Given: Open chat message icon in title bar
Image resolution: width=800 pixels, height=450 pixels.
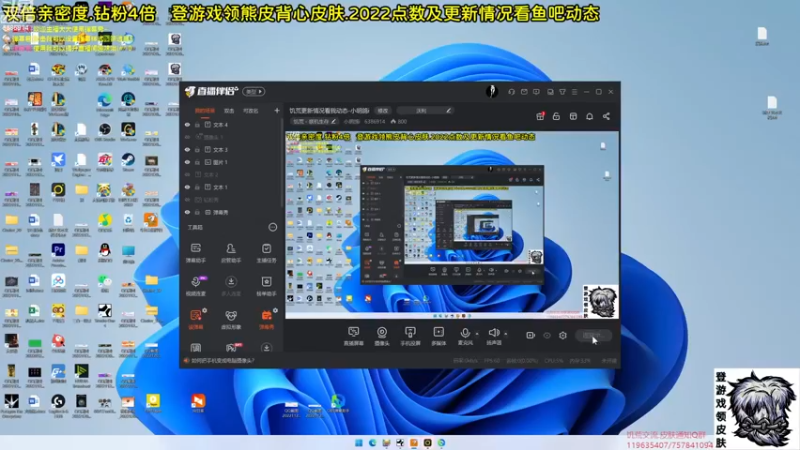Looking at the screenshot, I should [536, 92].
